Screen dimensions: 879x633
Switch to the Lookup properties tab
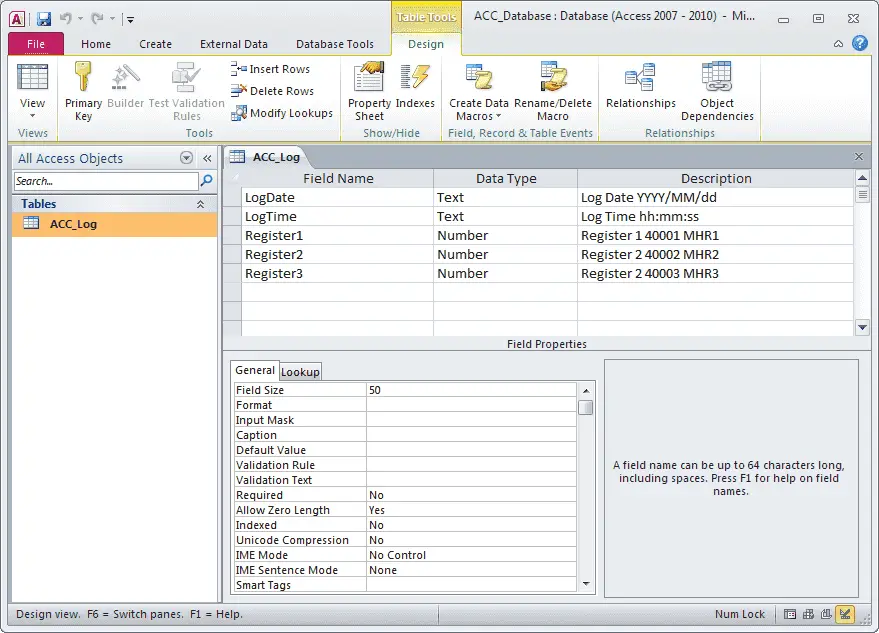click(300, 372)
